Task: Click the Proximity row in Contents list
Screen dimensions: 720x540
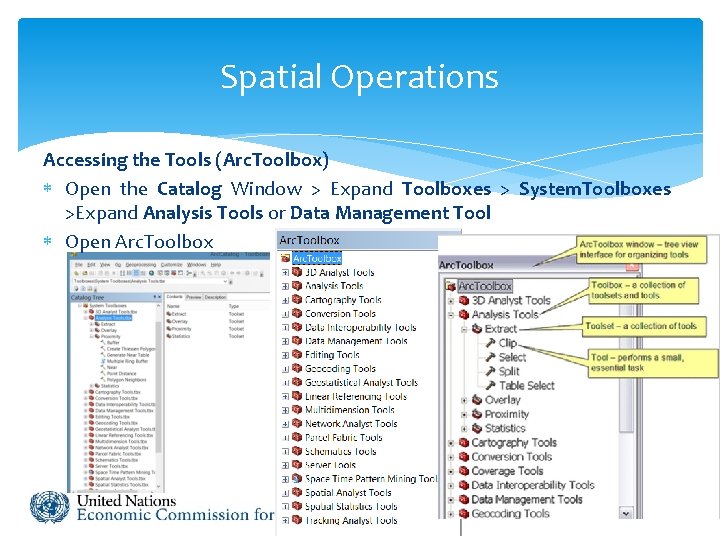Action: 207,329
